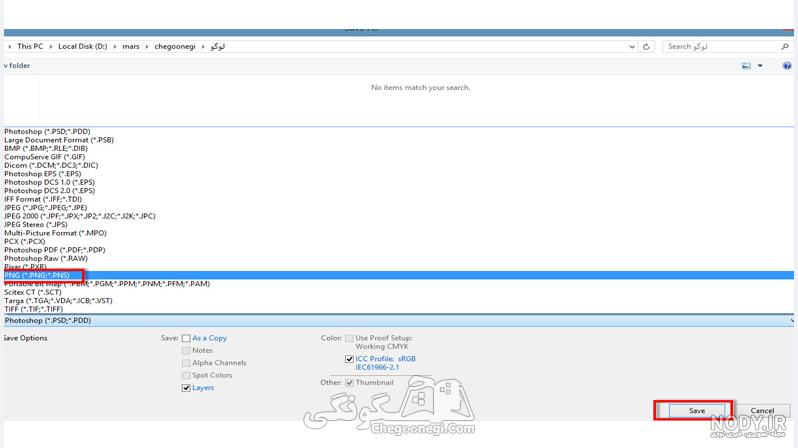The width and height of the screenshot is (798, 448).
Task: Open the address bar history dropdown
Action: click(632, 46)
